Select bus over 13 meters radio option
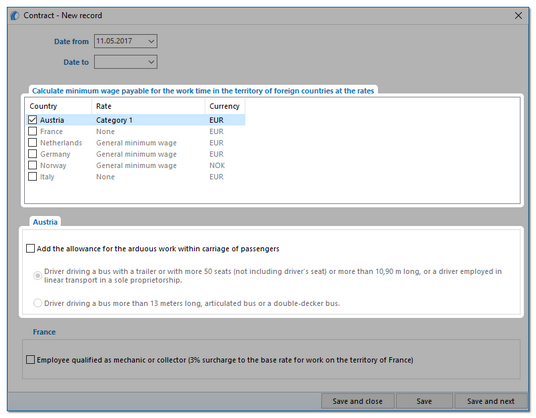This screenshot has width=536, height=418. coord(38,303)
